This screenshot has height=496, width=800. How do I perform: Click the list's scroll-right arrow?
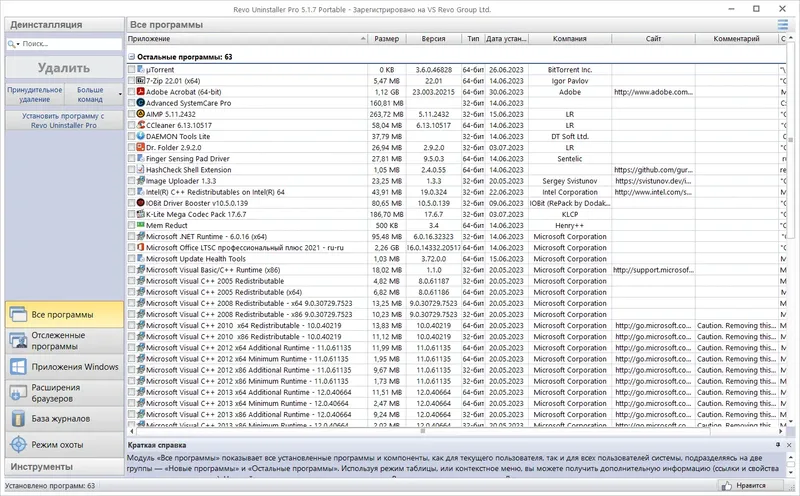[783, 431]
